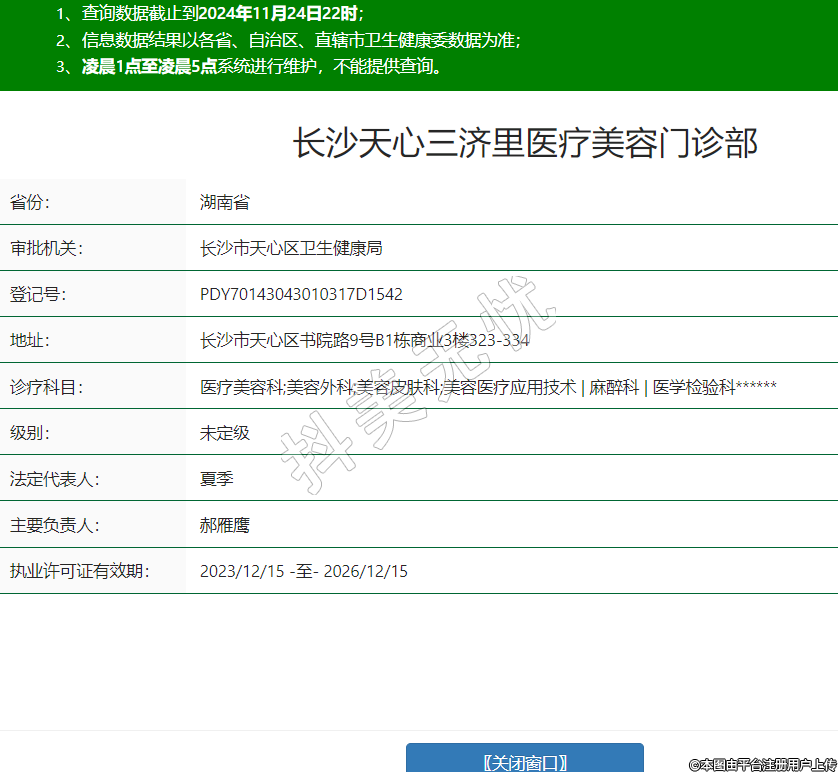Screen dimensions: 838x772
Task: Select the 诊疗科目 row label
Action: click(x=46, y=387)
